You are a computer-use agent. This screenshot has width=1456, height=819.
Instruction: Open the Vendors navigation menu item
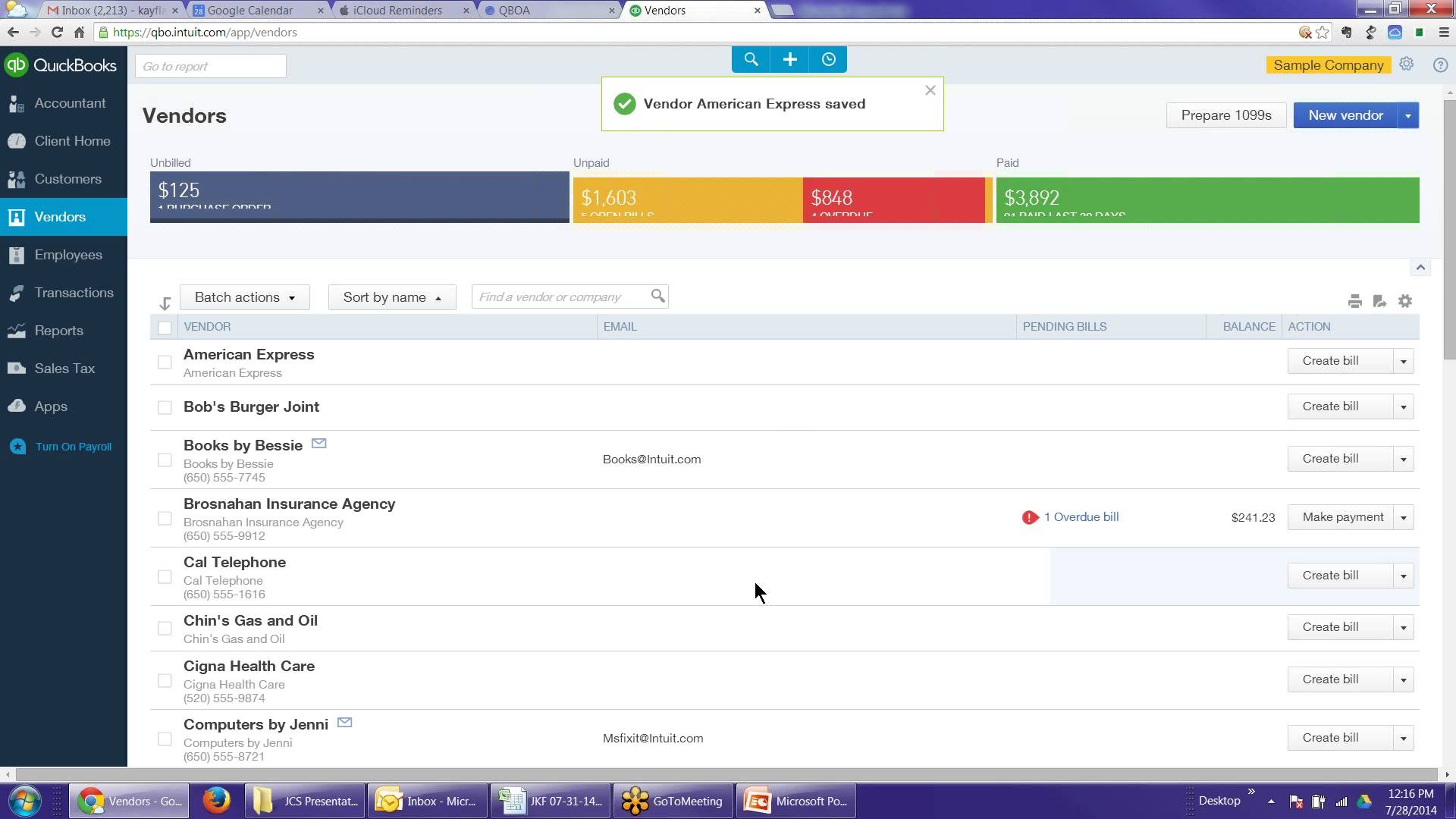59,217
